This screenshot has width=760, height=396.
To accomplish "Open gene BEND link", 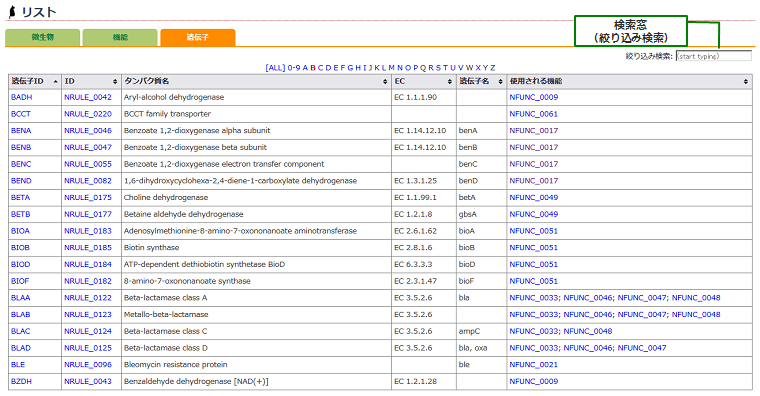I will point(21,181).
